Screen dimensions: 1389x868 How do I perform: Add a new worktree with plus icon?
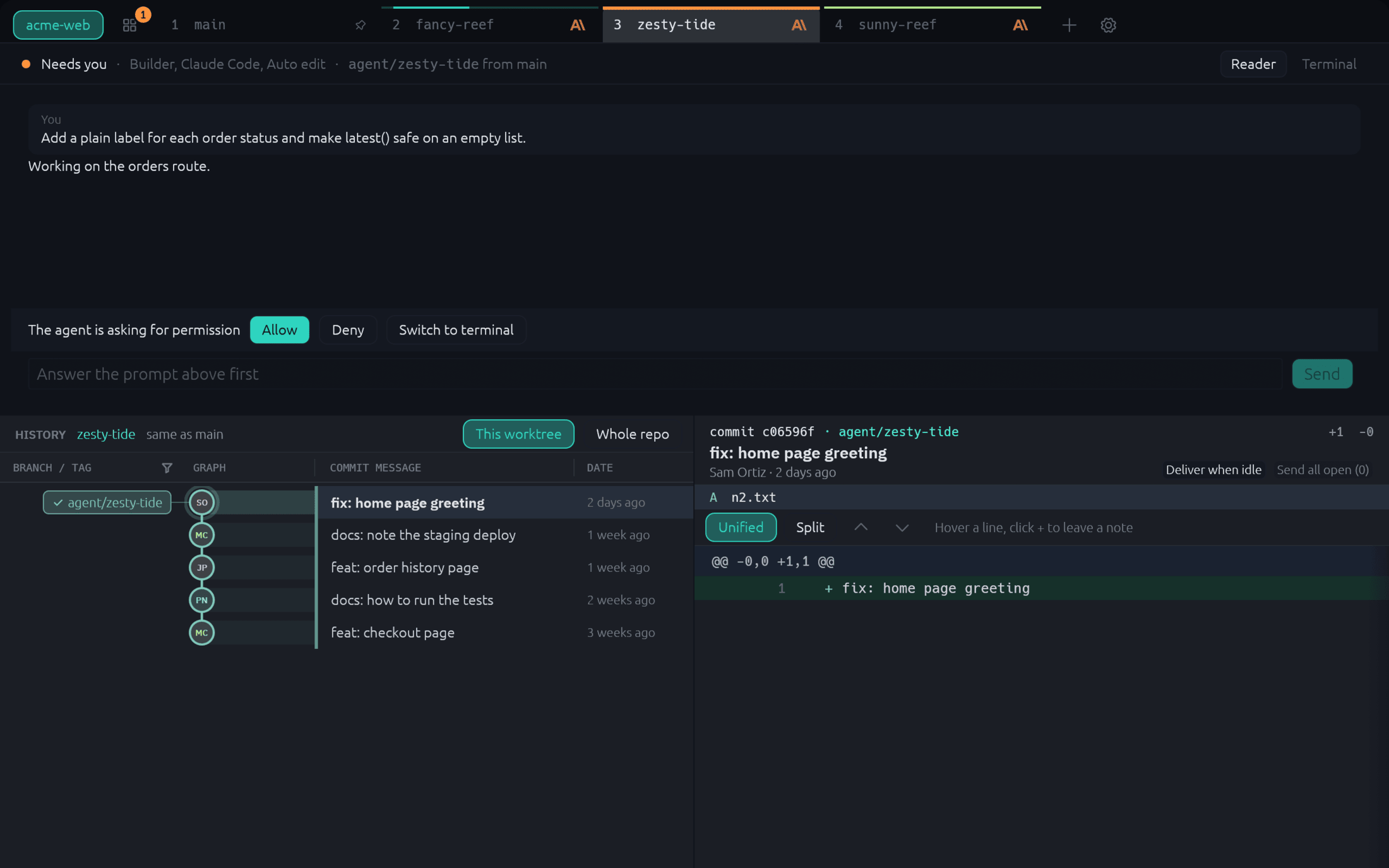coord(1069,25)
